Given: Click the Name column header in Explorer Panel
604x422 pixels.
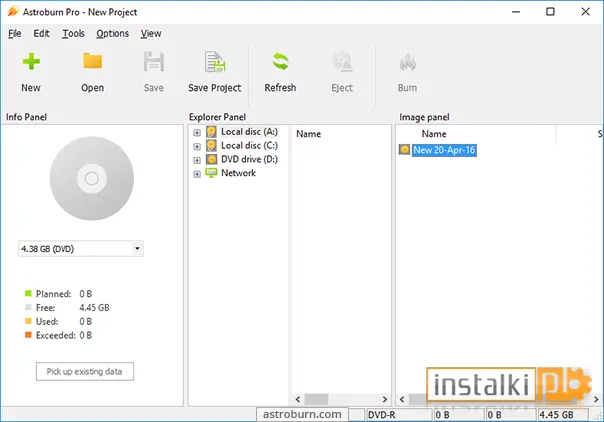Looking at the screenshot, I should point(309,134).
